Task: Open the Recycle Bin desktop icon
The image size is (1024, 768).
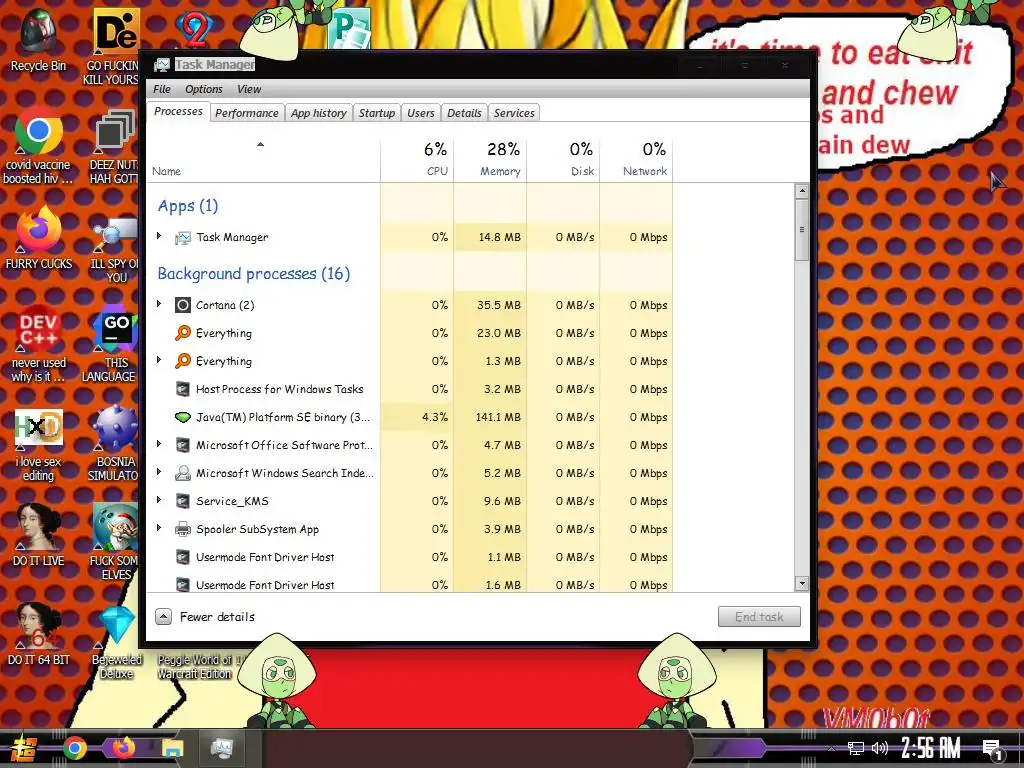Action: 38,40
